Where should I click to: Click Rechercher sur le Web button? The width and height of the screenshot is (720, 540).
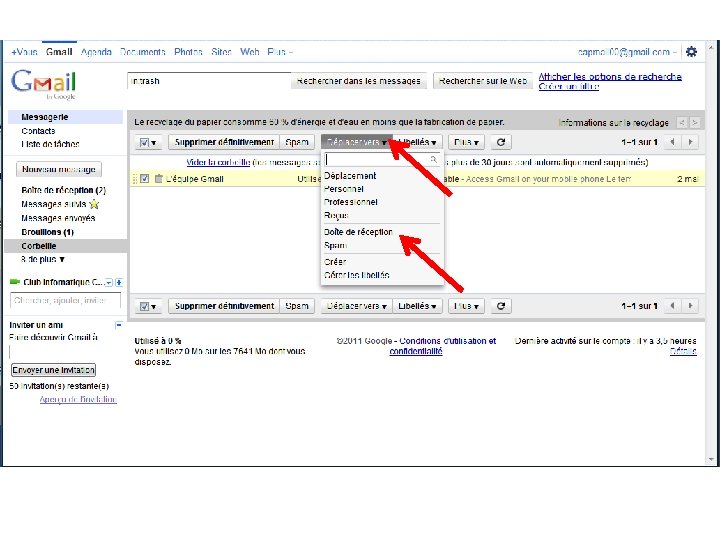483,81
